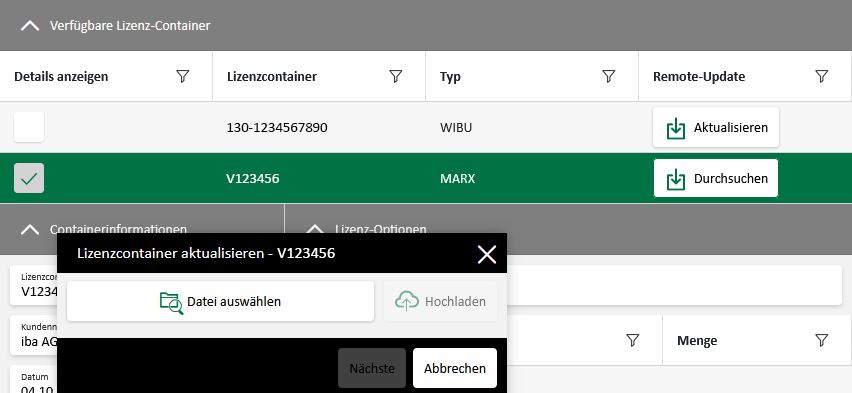Screen dimensions: 852x393
Task: Click Aktualisieren for container 130-1234567890
Action: coord(716,127)
